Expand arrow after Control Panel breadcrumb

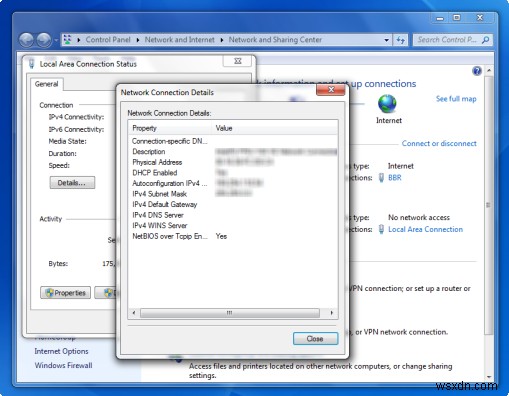tap(138, 40)
